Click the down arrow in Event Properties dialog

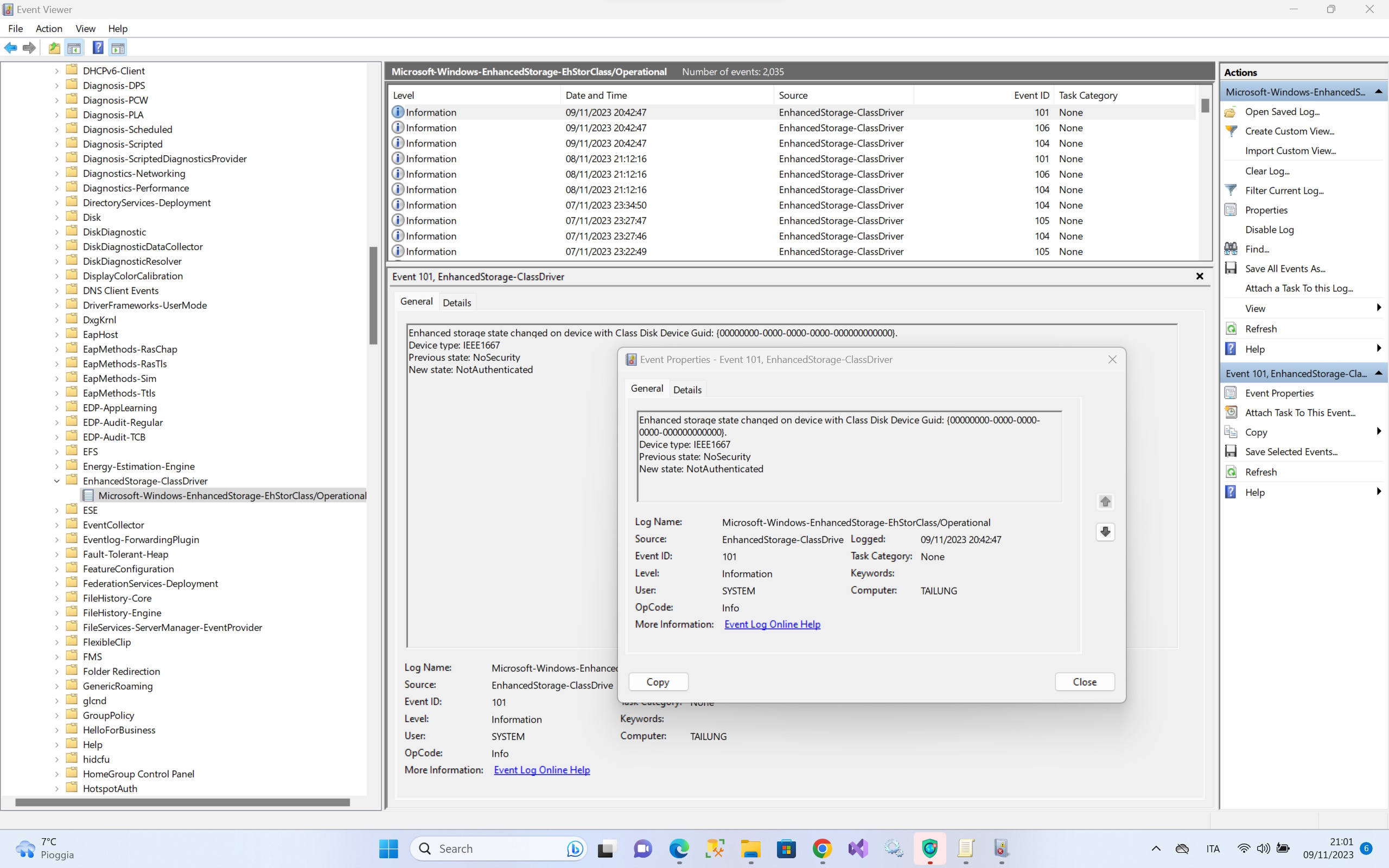click(x=1105, y=532)
